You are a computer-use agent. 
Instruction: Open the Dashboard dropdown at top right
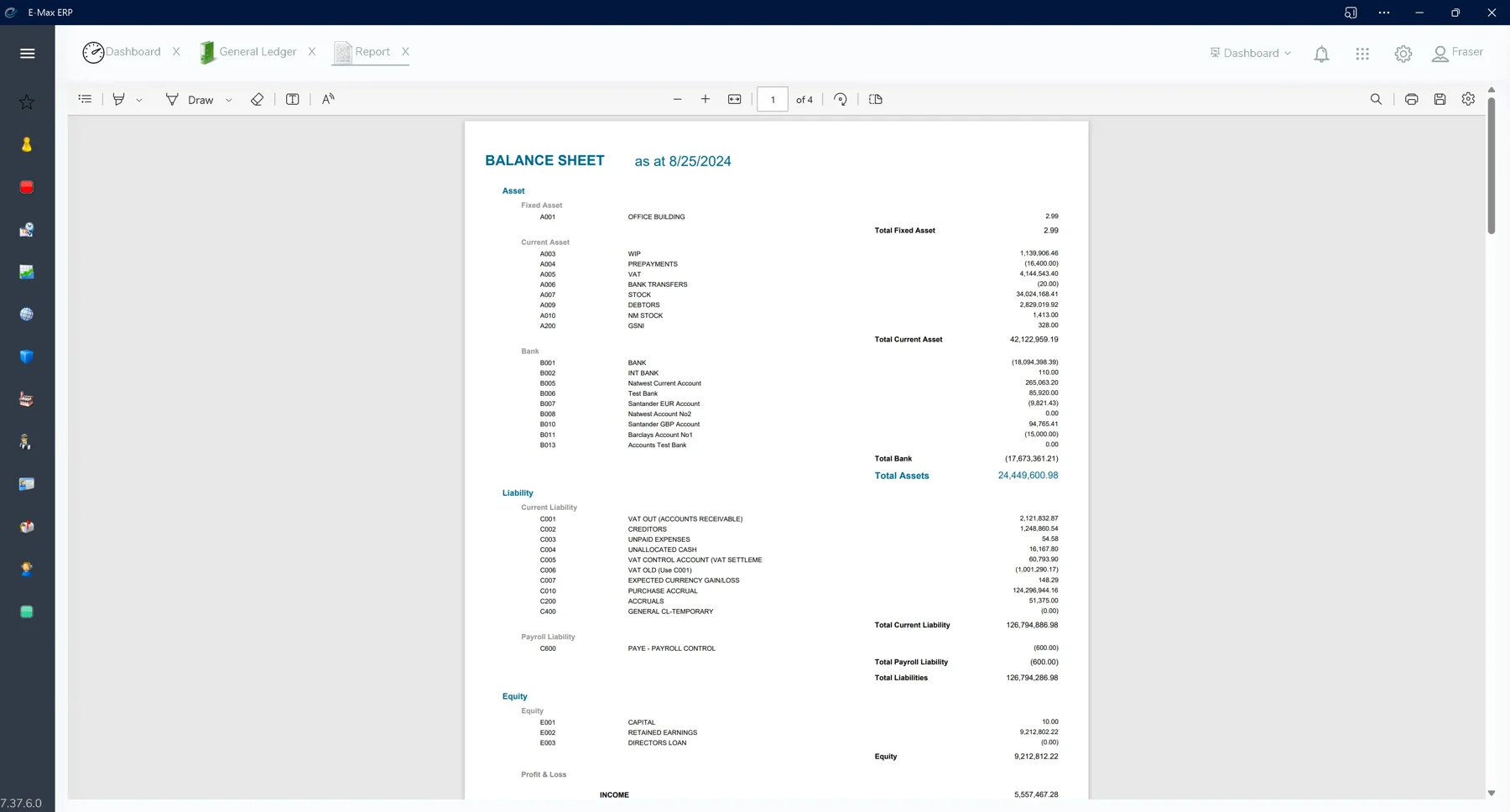pos(1250,53)
